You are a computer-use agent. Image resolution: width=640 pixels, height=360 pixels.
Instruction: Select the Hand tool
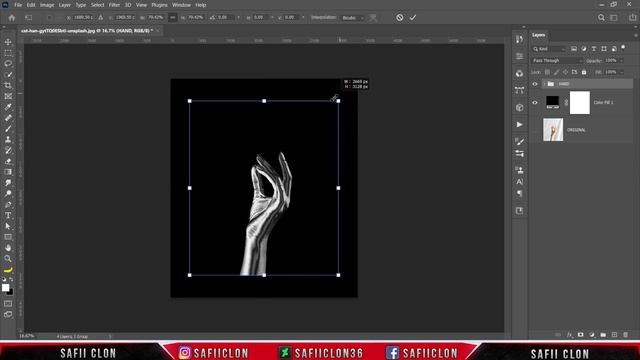(8, 248)
